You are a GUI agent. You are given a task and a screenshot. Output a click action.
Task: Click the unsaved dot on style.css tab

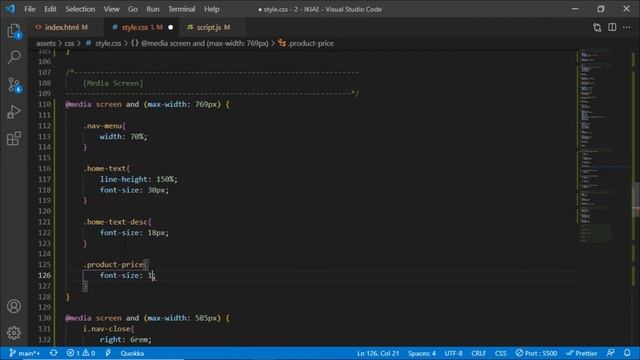[x=171, y=27]
